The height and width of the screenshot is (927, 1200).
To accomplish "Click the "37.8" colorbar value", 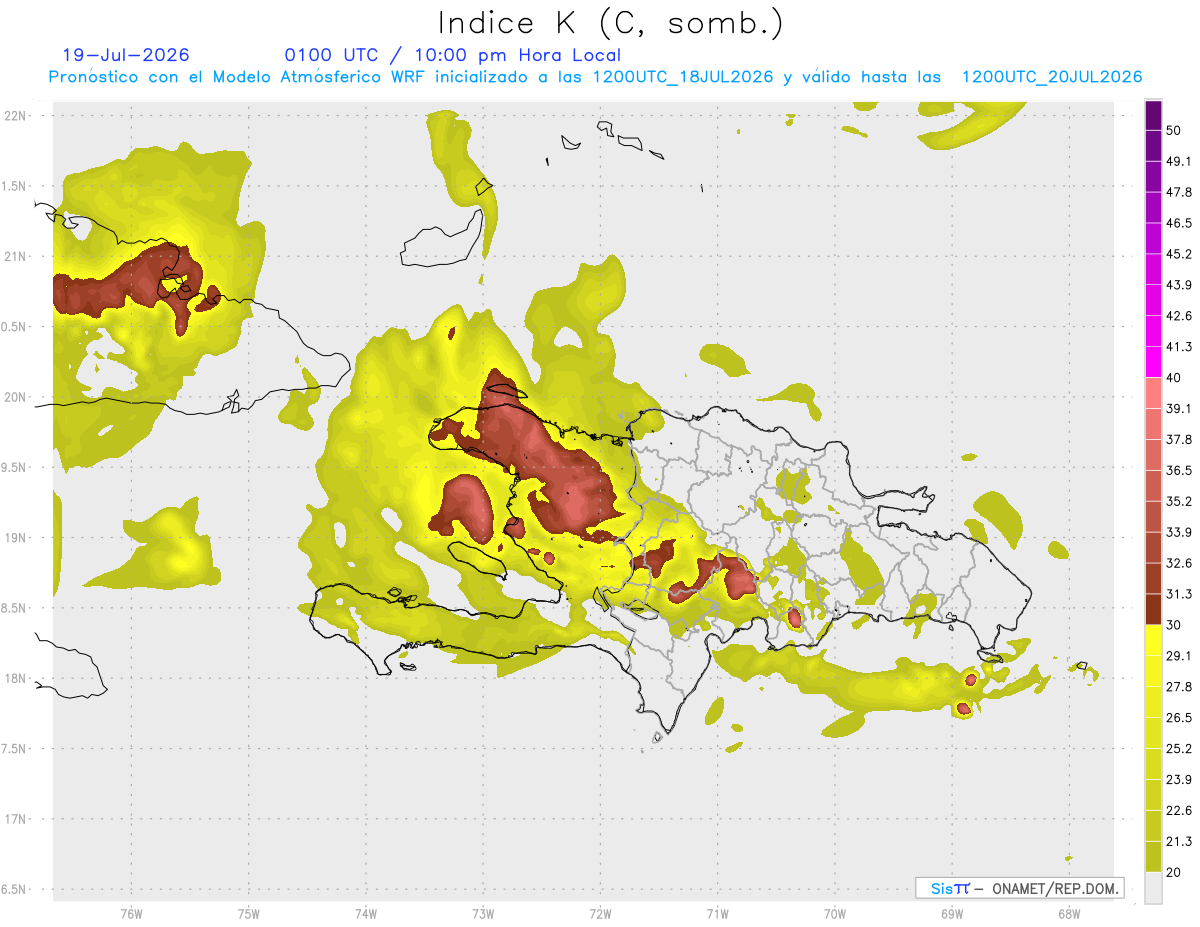I will click(1179, 439).
